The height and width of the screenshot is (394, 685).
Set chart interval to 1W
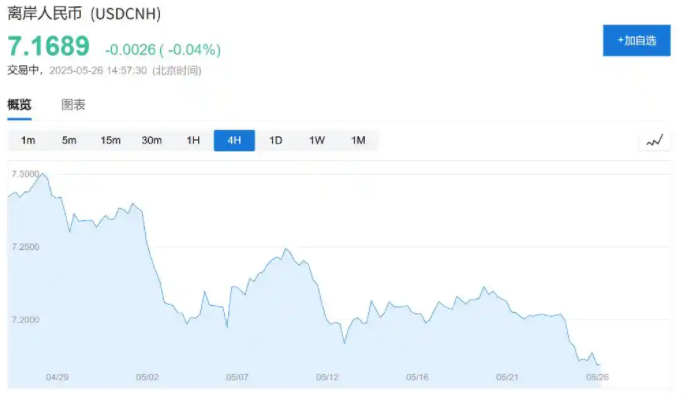point(317,141)
